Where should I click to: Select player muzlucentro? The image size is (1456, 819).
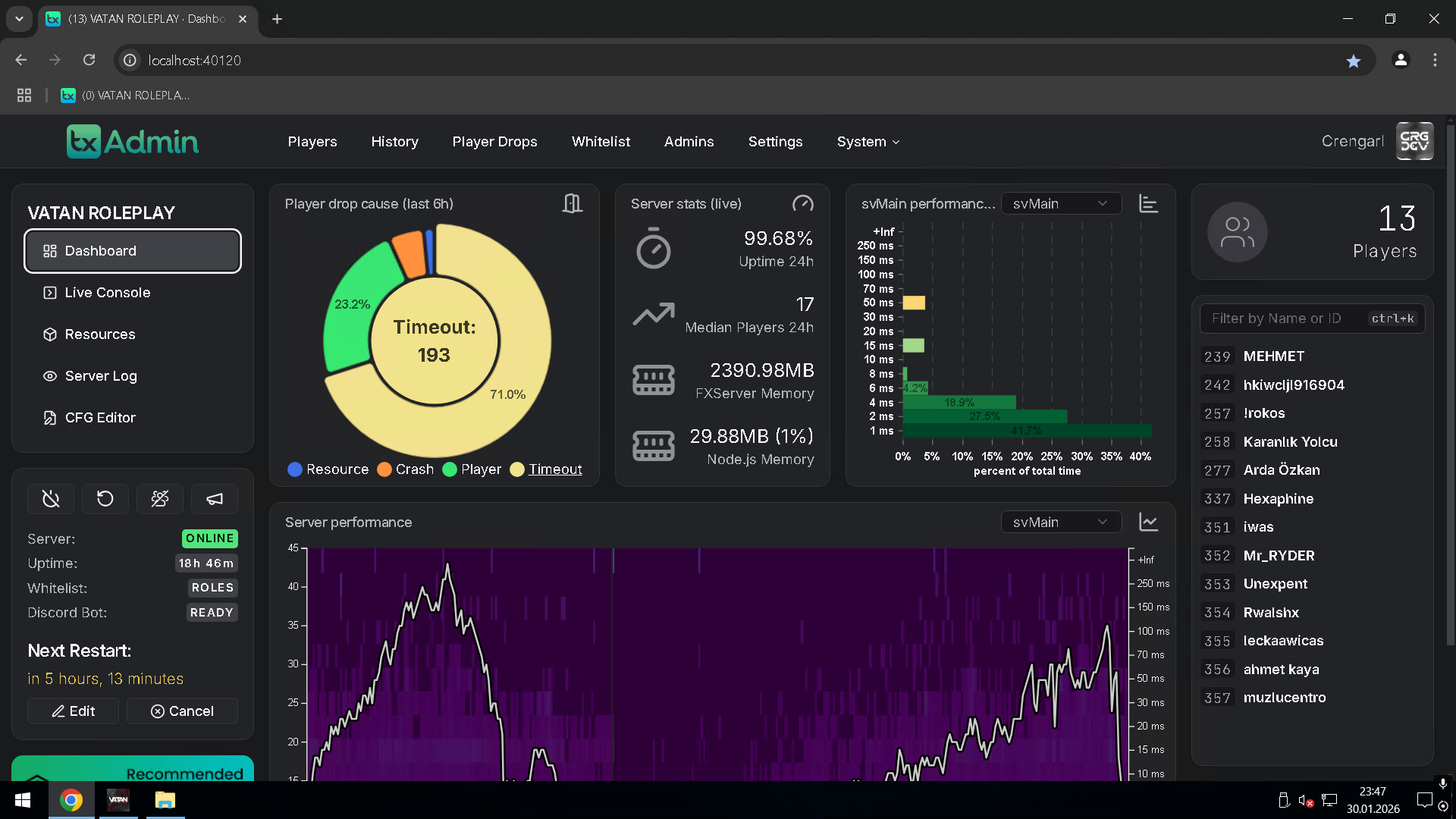click(1312, 698)
